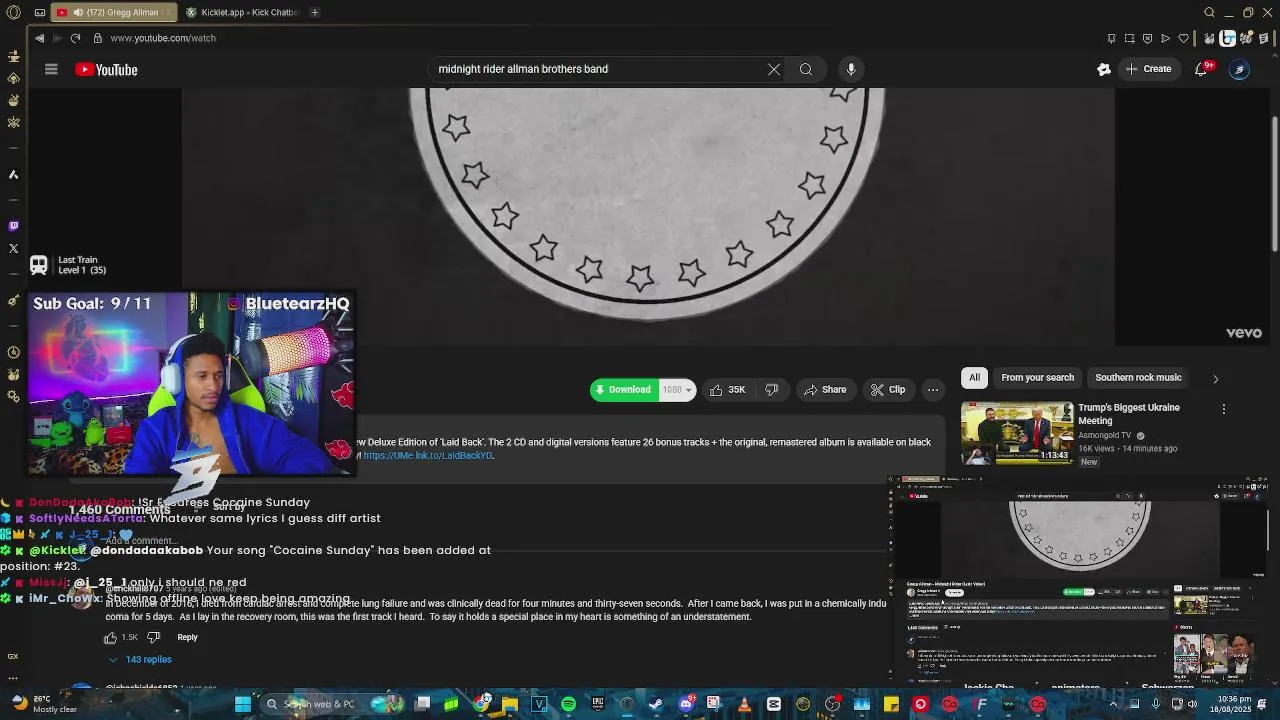Reload the YouTube page
The image size is (1280, 720).
75,38
